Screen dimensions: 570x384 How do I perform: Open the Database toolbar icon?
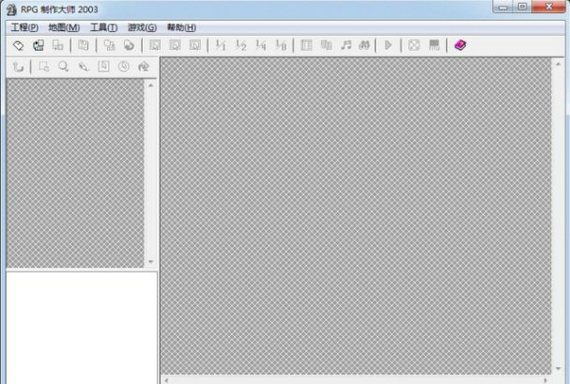[306, 45]
